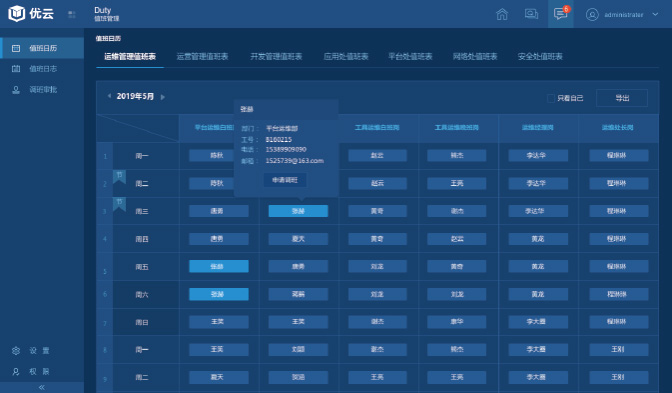Click 李达华 cell in row 1
Screen dimensions: 672x393
(x=538, y=156)
